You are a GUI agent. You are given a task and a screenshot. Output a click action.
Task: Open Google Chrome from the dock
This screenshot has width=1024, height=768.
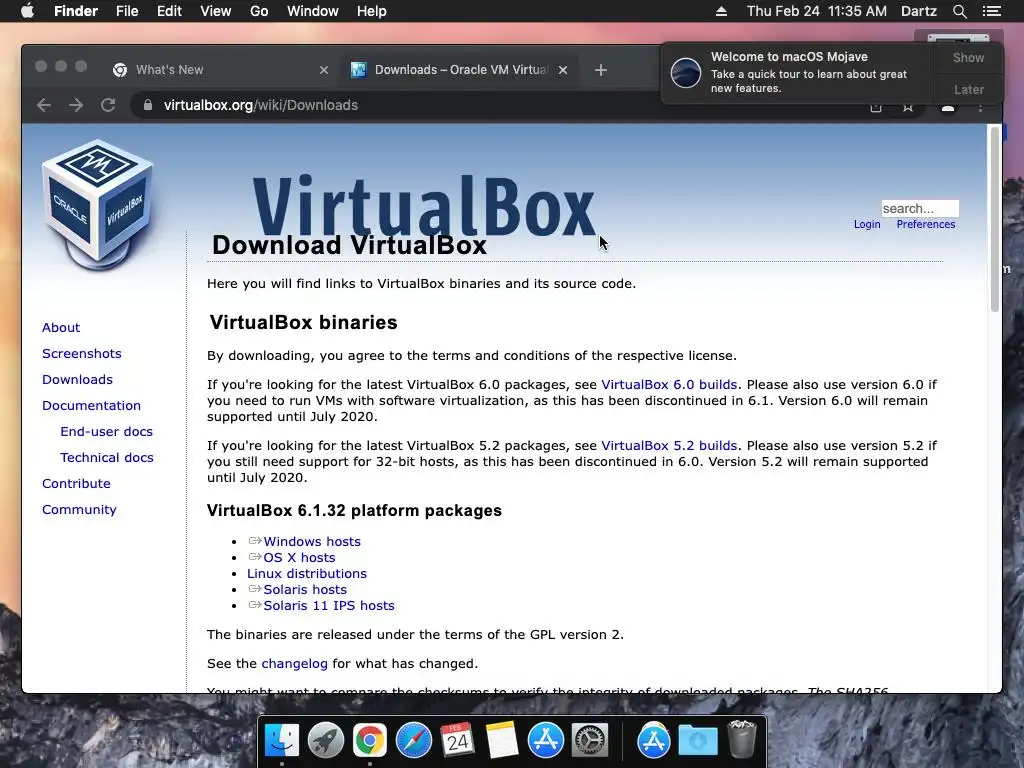pyautogui.click(x=370, y=740)
